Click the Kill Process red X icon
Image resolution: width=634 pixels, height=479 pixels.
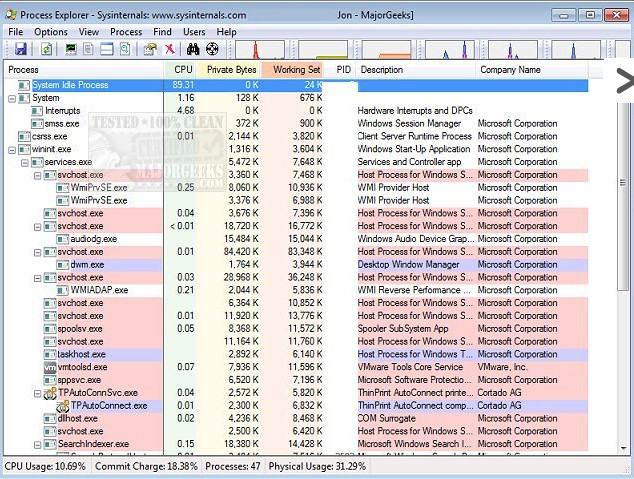click(169, 49)
